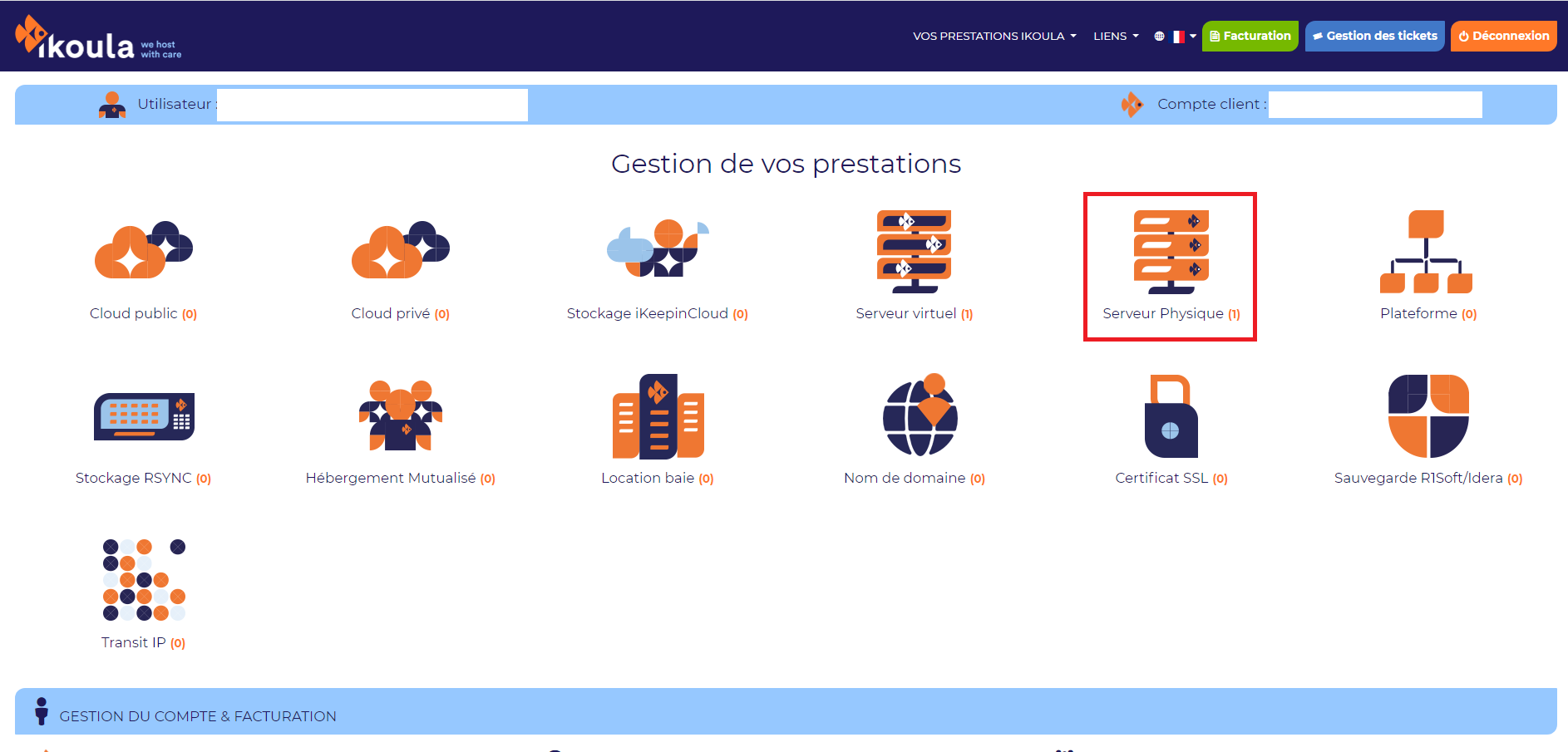
Task: Click the Serveur virtuel (1) link text
Action: point(915,313)
